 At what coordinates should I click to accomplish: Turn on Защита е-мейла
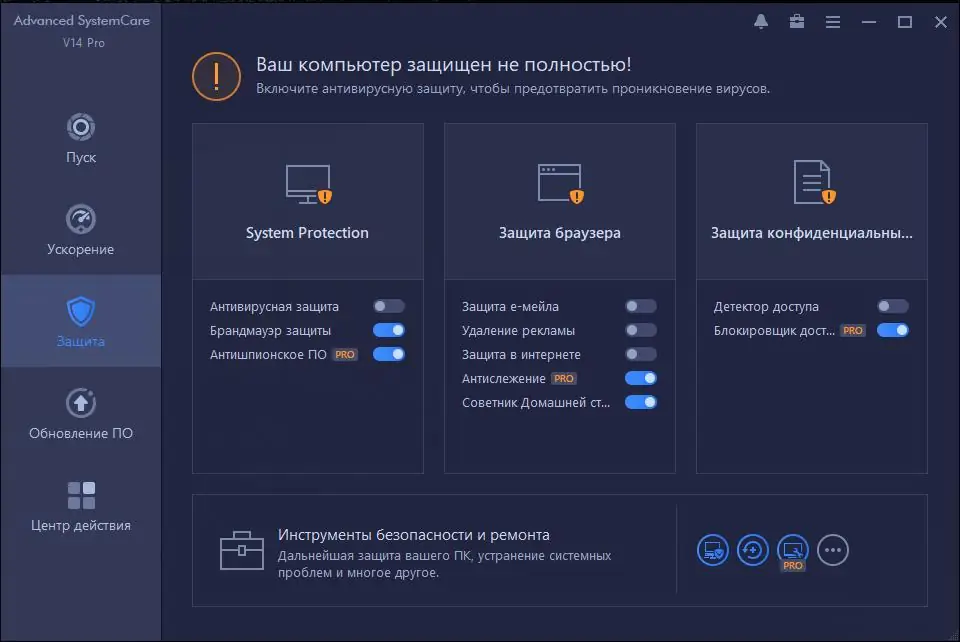(x=641, y=306)
